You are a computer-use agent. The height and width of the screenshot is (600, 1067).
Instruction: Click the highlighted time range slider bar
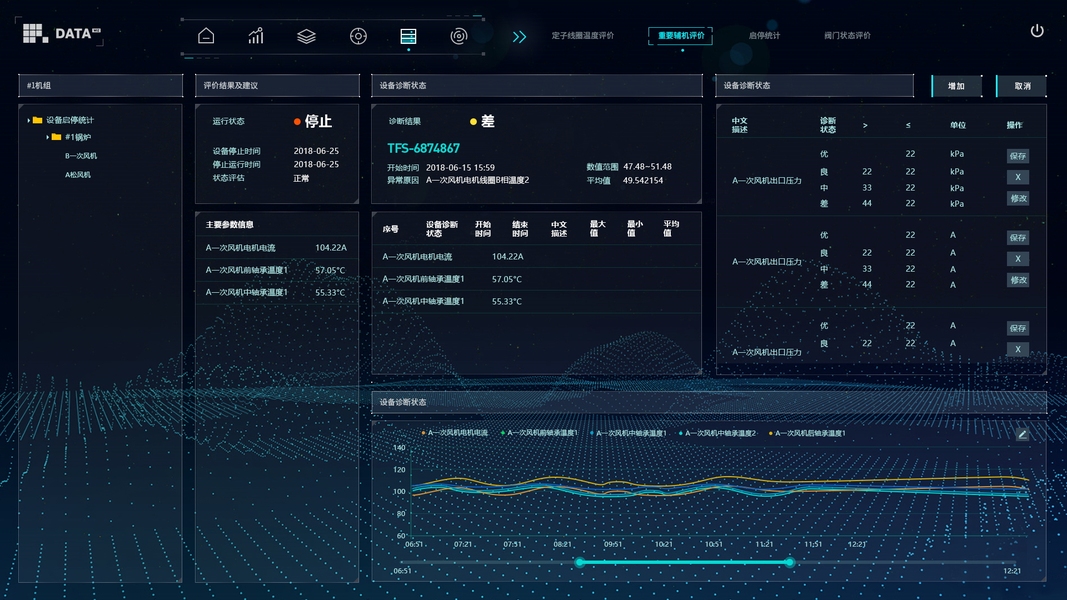tap(684, 562)
